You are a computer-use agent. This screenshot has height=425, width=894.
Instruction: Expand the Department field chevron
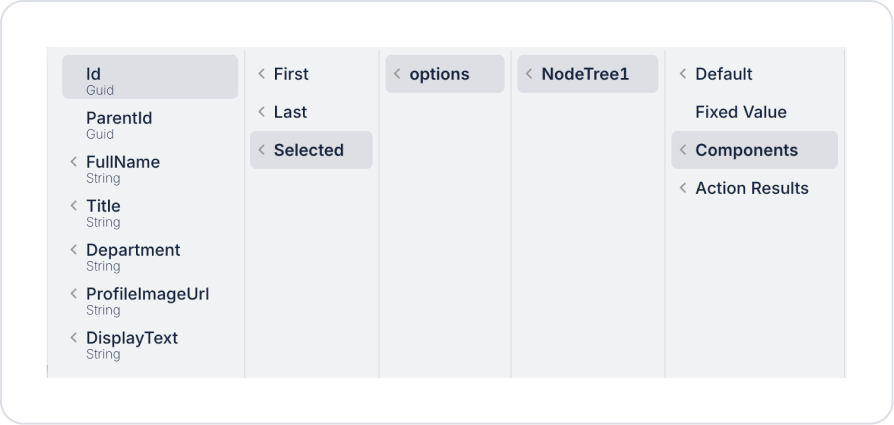pyautogui.click(x=73, y=250)
